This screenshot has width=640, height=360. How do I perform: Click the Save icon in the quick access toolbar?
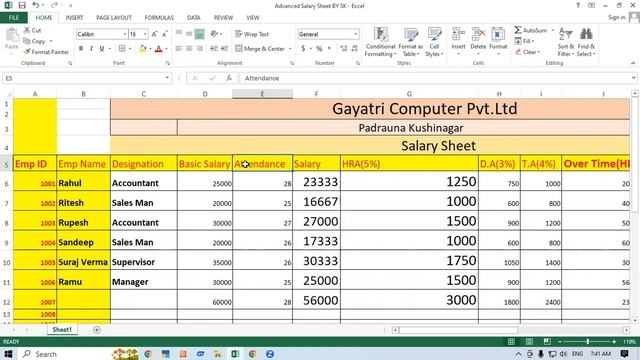pyautogui.click(x=22, y=5)
